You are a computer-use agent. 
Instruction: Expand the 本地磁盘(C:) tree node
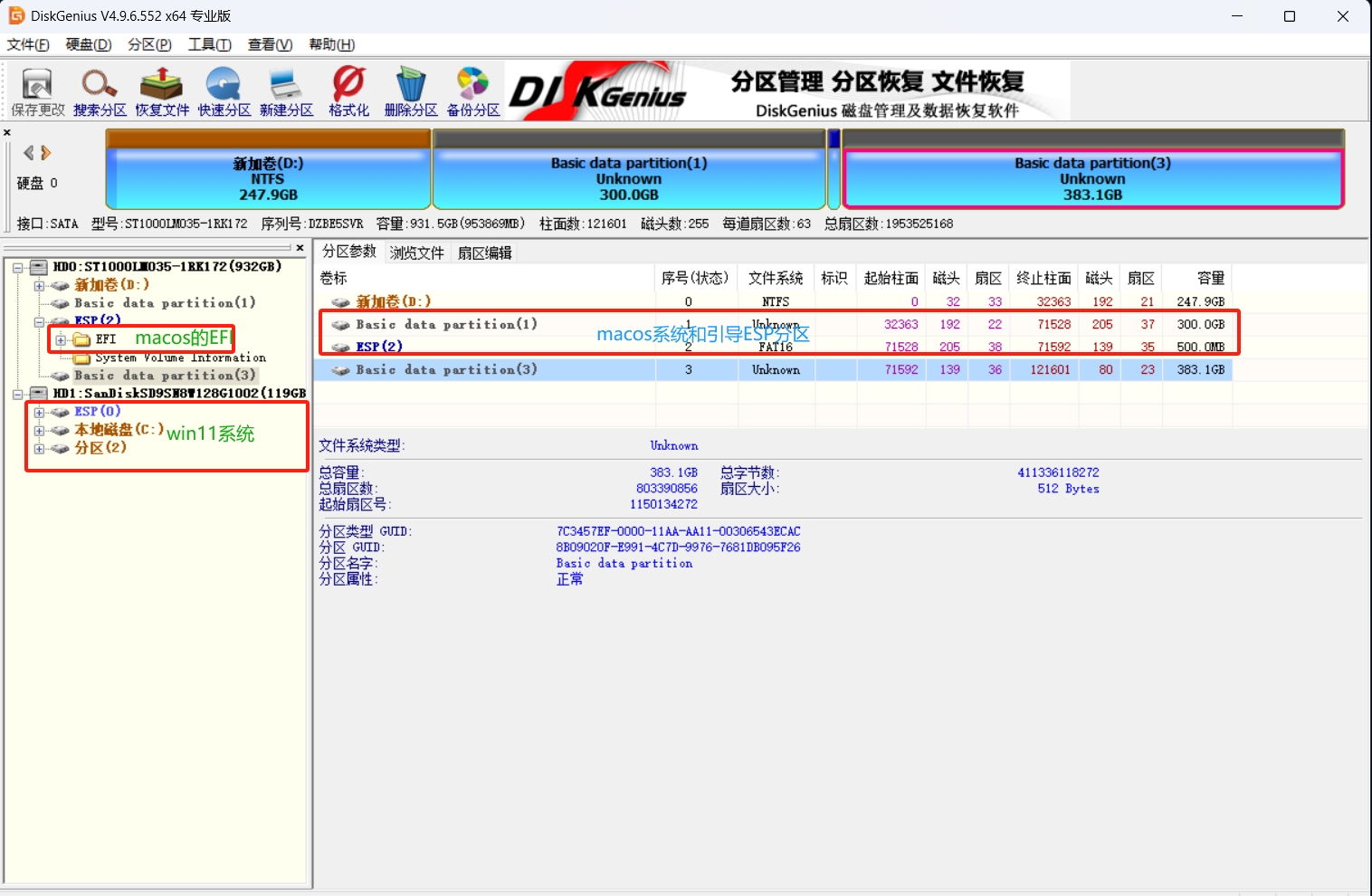coord(39,431)
